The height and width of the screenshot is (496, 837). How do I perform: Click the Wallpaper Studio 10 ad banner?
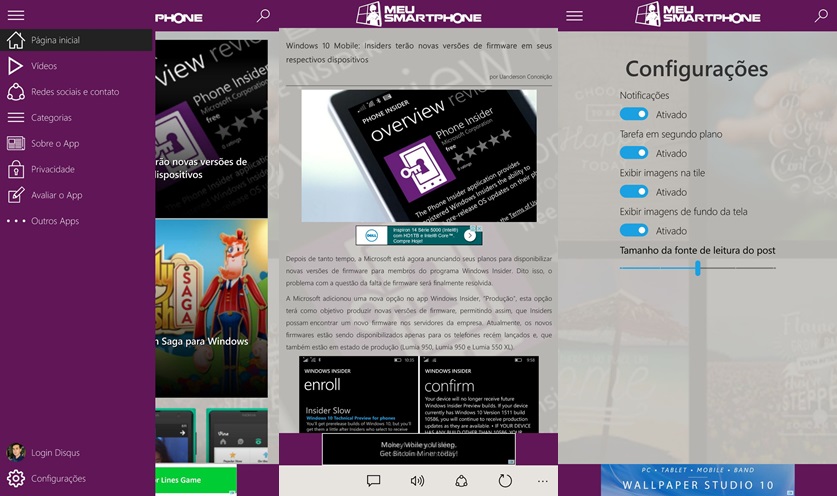coord(698,479)
